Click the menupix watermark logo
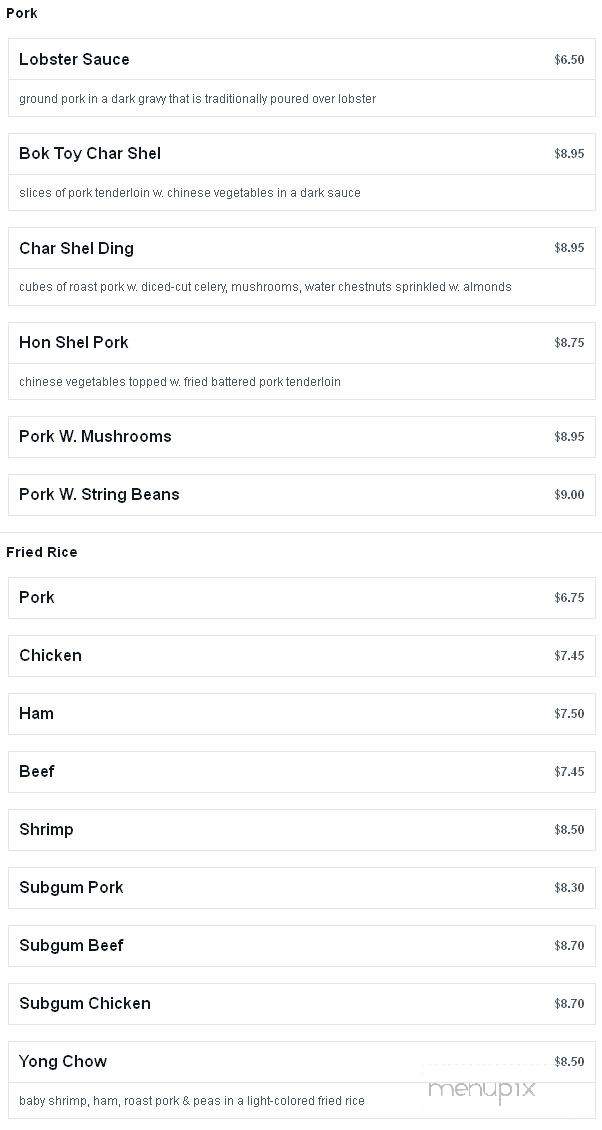The height and width of the screenshot is (1130, 602). 482,1089
